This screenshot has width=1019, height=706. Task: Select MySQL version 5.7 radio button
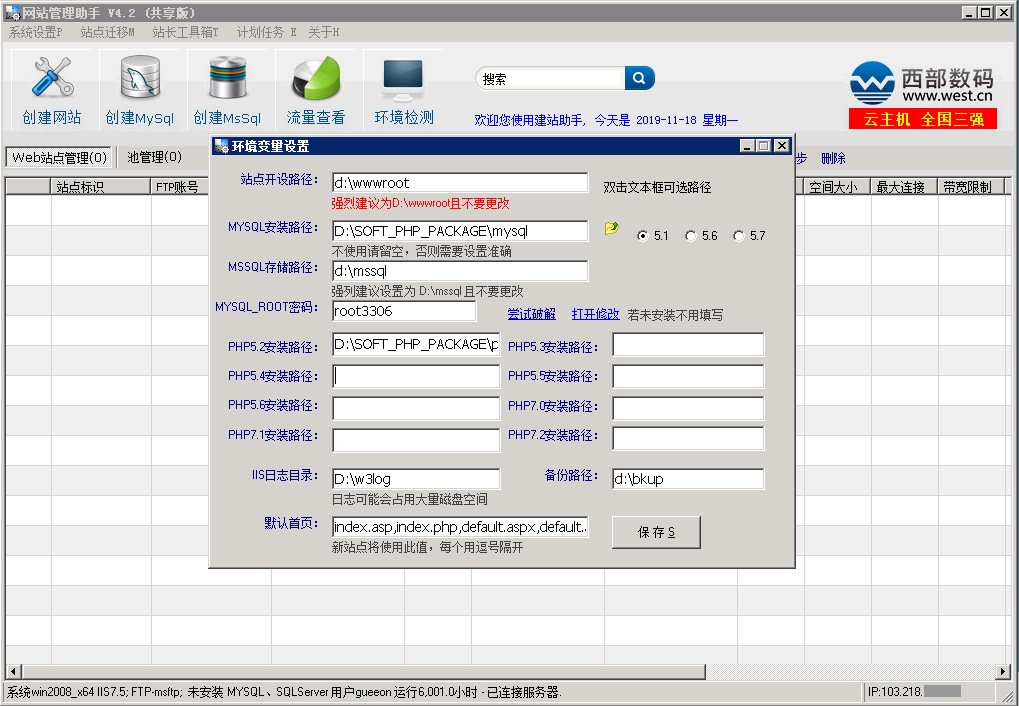[738, 236]
